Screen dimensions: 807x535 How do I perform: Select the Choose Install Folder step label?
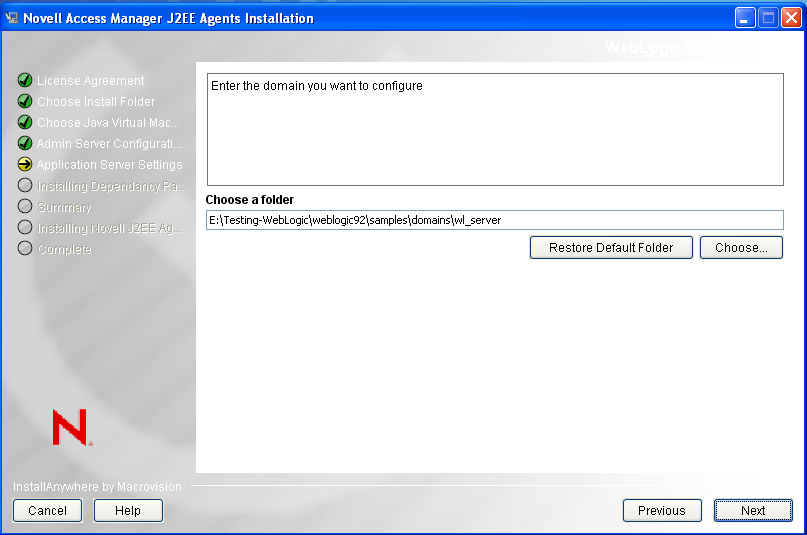(96, 102)
